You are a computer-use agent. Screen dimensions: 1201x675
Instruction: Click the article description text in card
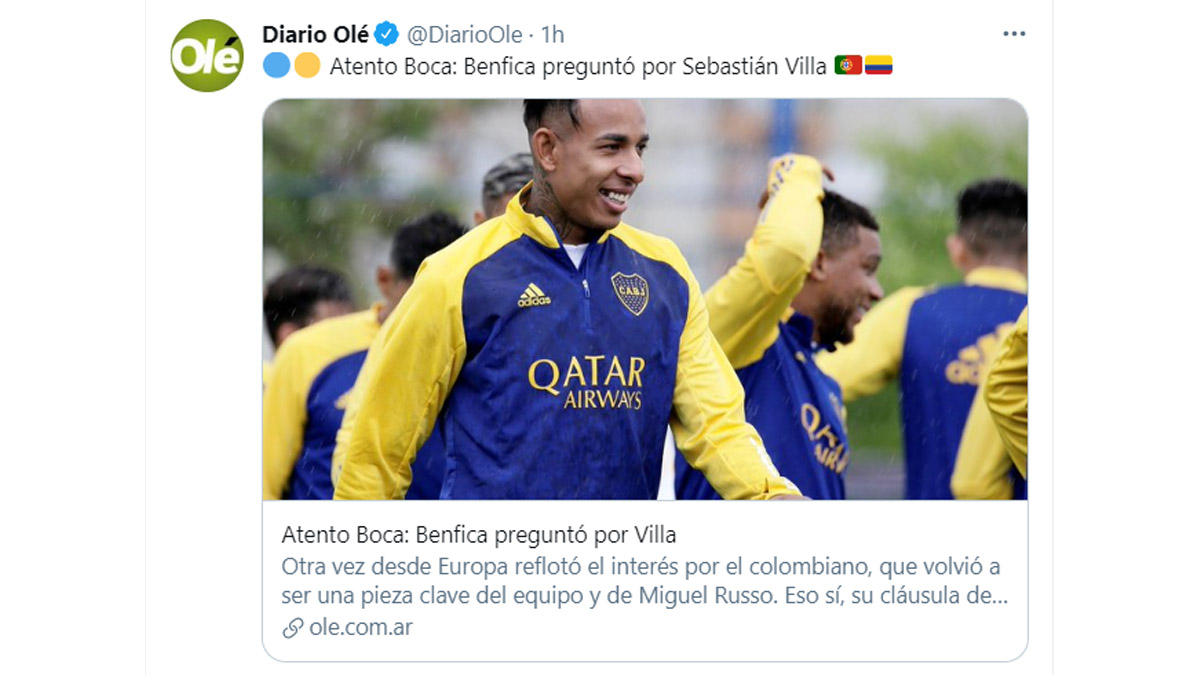point(645,582)
